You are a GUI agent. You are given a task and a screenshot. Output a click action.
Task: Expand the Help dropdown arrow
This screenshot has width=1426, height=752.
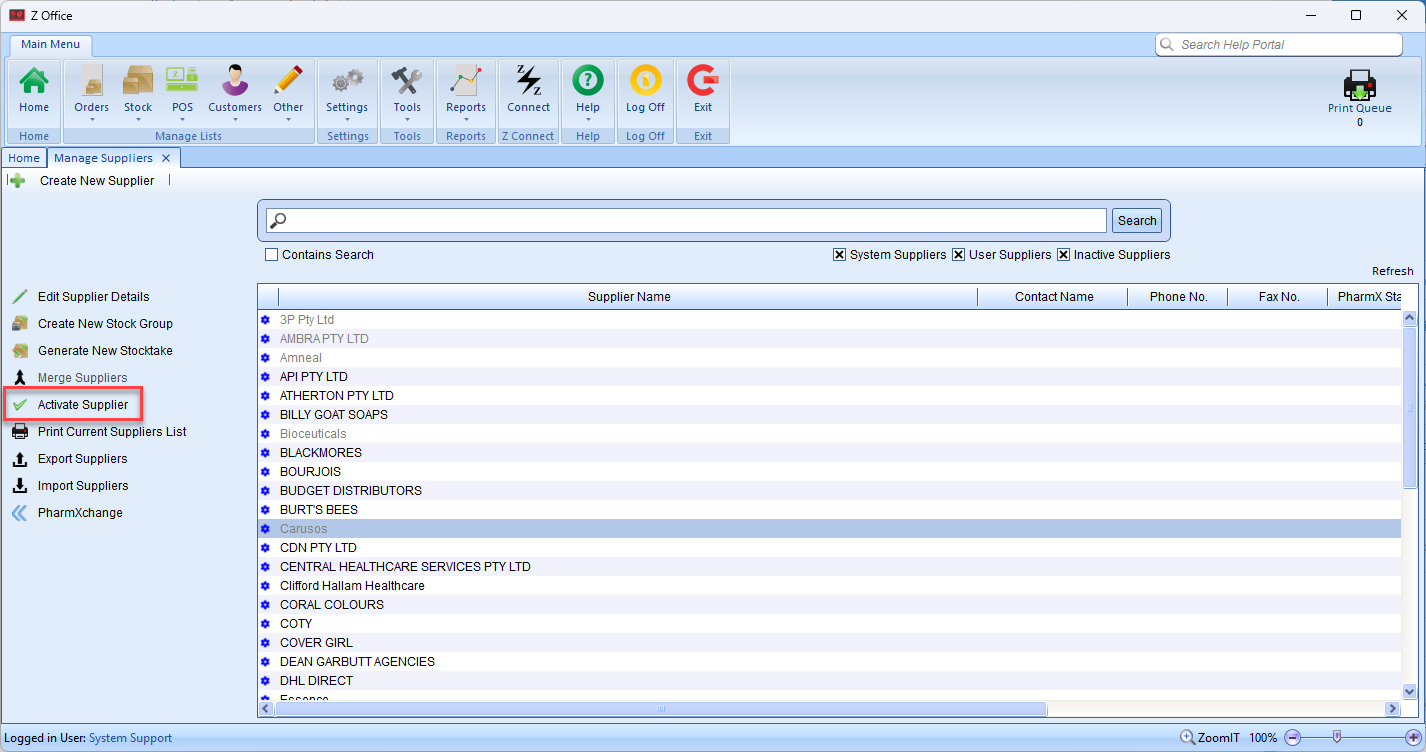click(588, 120)
